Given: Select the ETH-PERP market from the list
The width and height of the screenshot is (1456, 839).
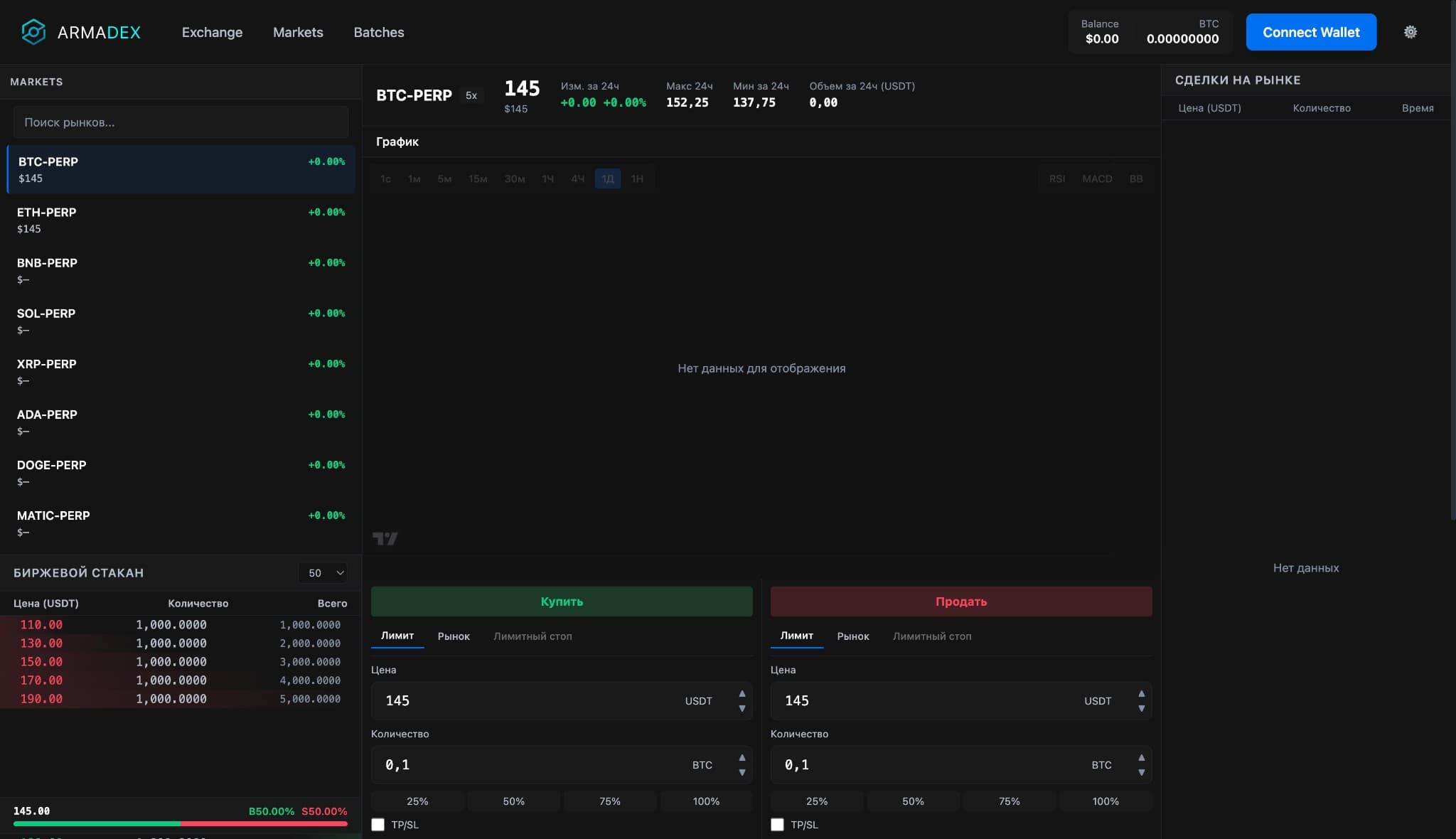Looking at the screenshot, I should tap(181, 219).
